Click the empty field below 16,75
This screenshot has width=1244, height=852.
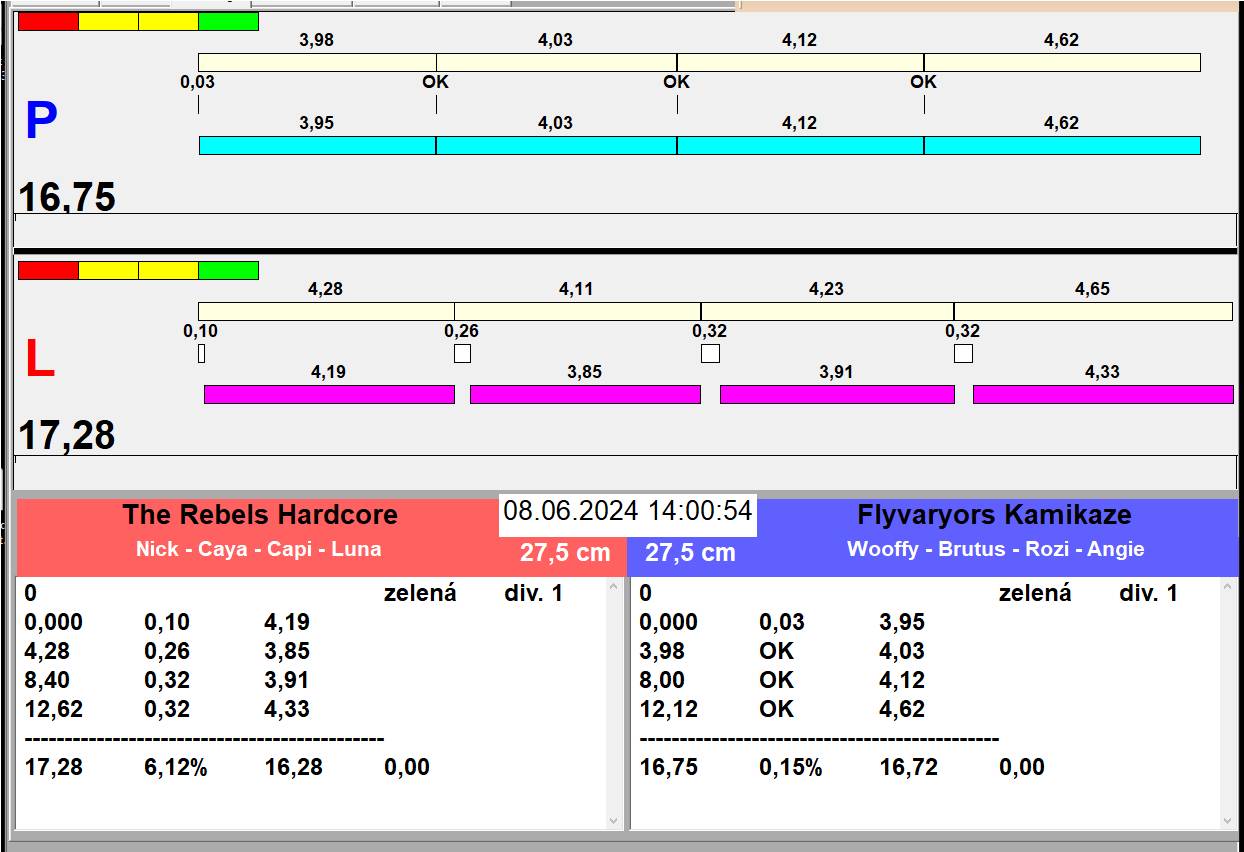(x=625, y=230)
